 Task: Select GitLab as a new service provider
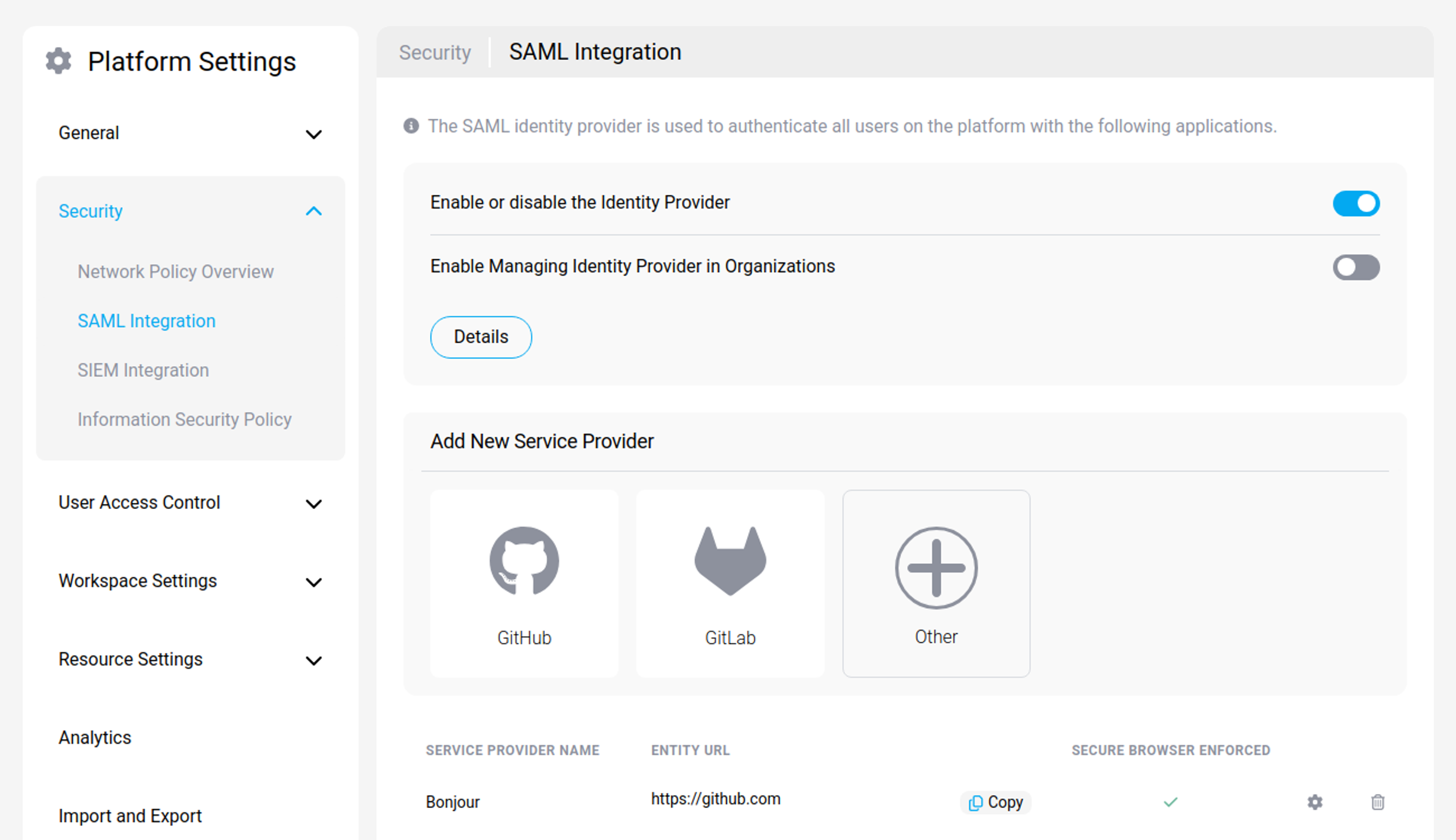730,583
